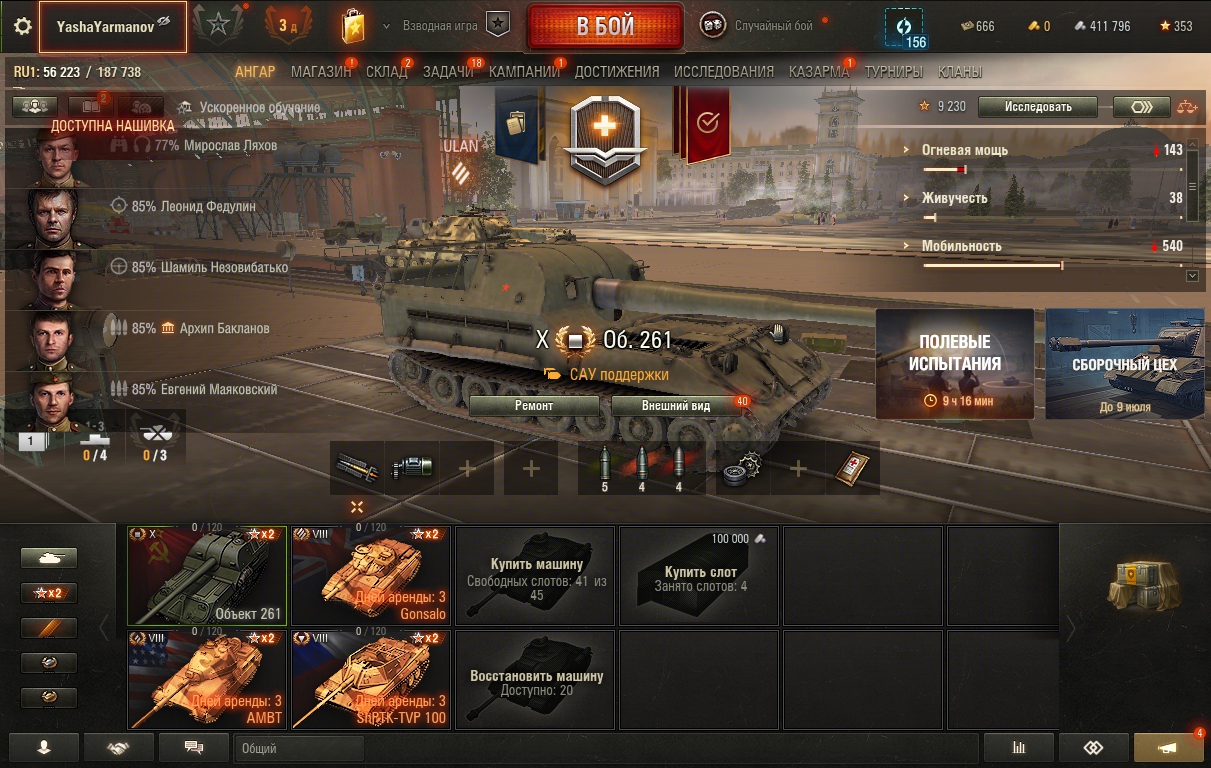Open the КАЗАРМА tab
The height and width of the screenshot is (768, 1211).
pyautogui.click(x=819, y=72)
